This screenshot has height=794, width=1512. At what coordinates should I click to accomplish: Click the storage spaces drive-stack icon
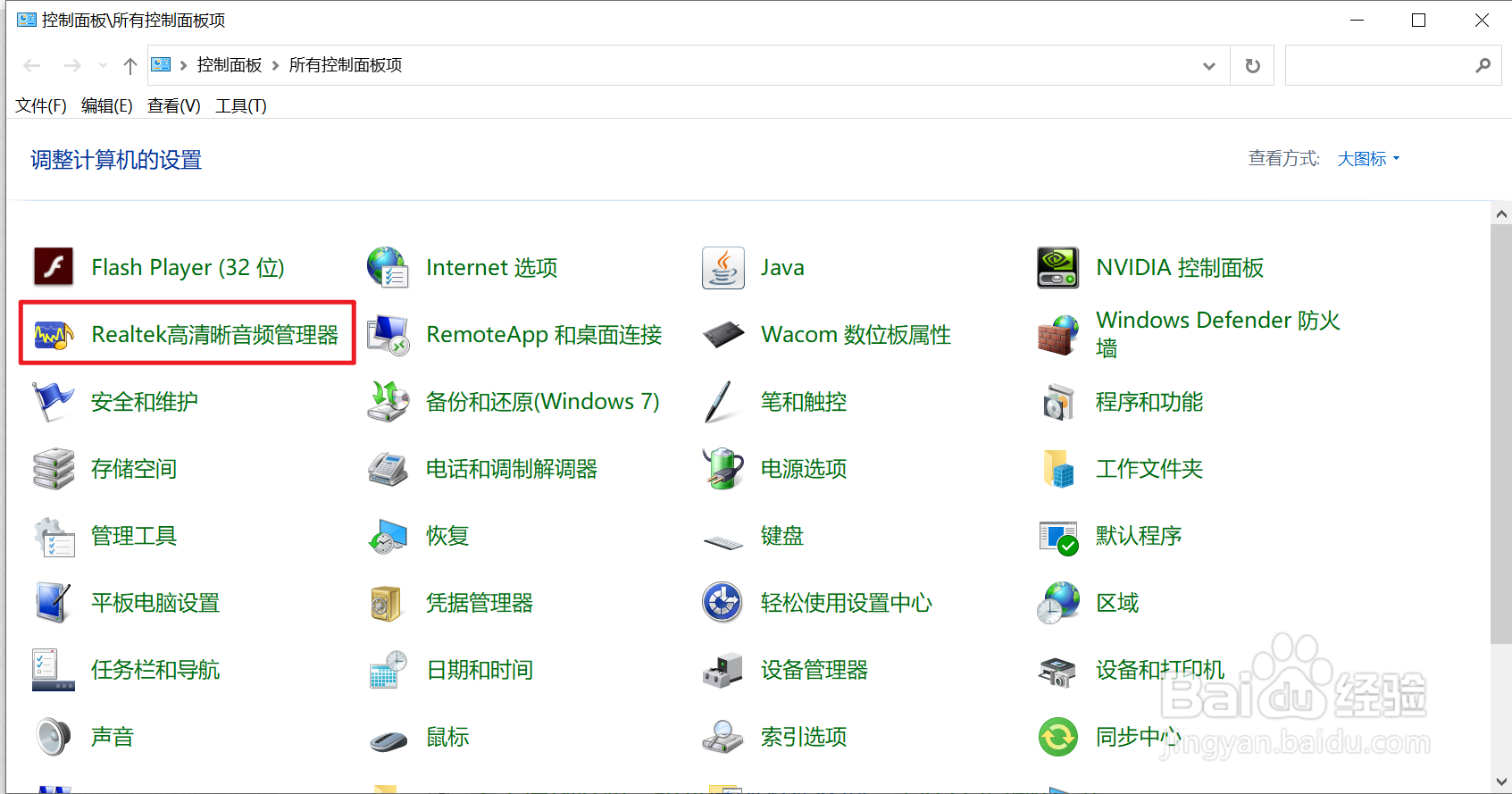(x=54, y=469)
